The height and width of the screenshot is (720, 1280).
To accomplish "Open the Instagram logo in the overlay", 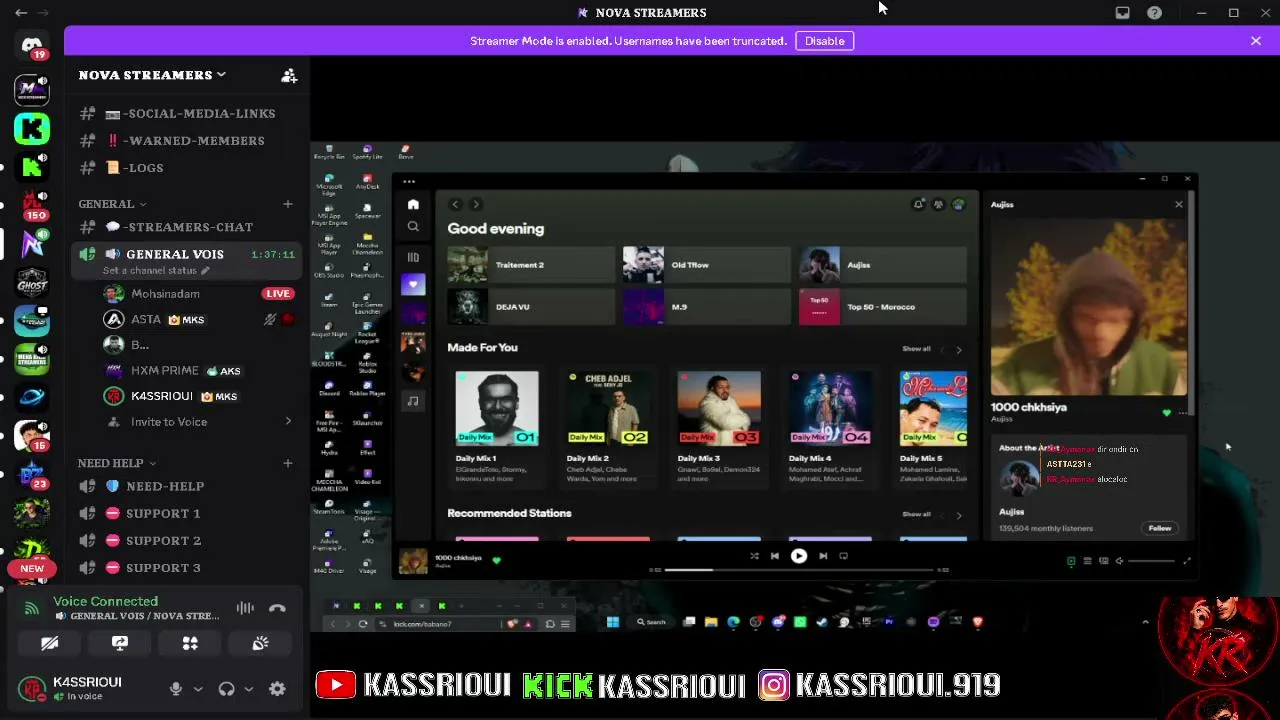I will click(773, 684).
